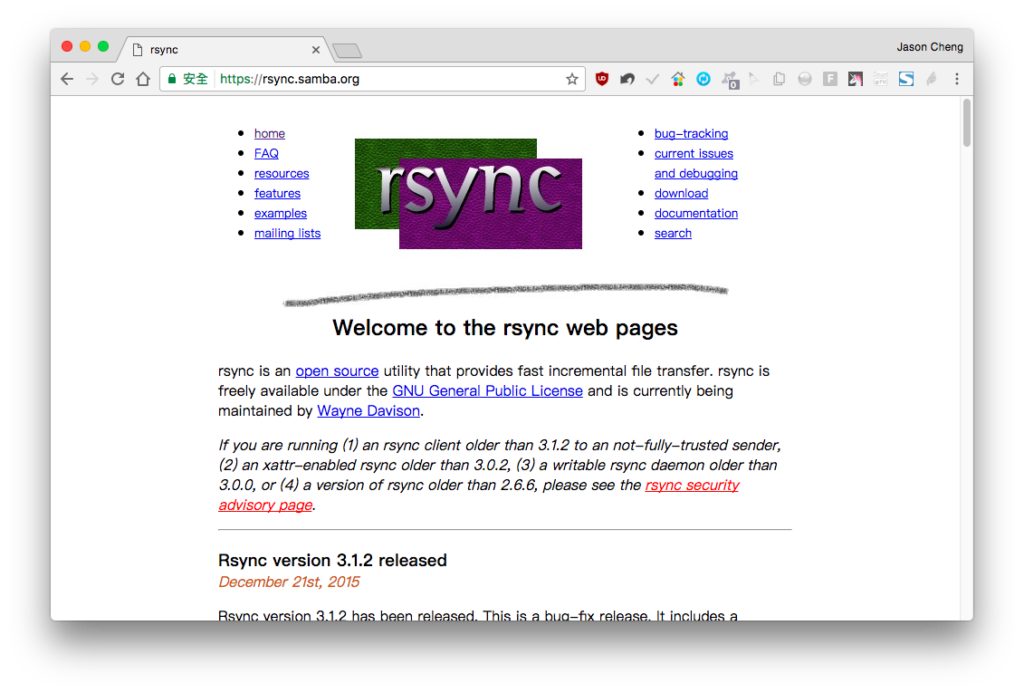Open the unicorn extension icon

(x=856, y=79)
